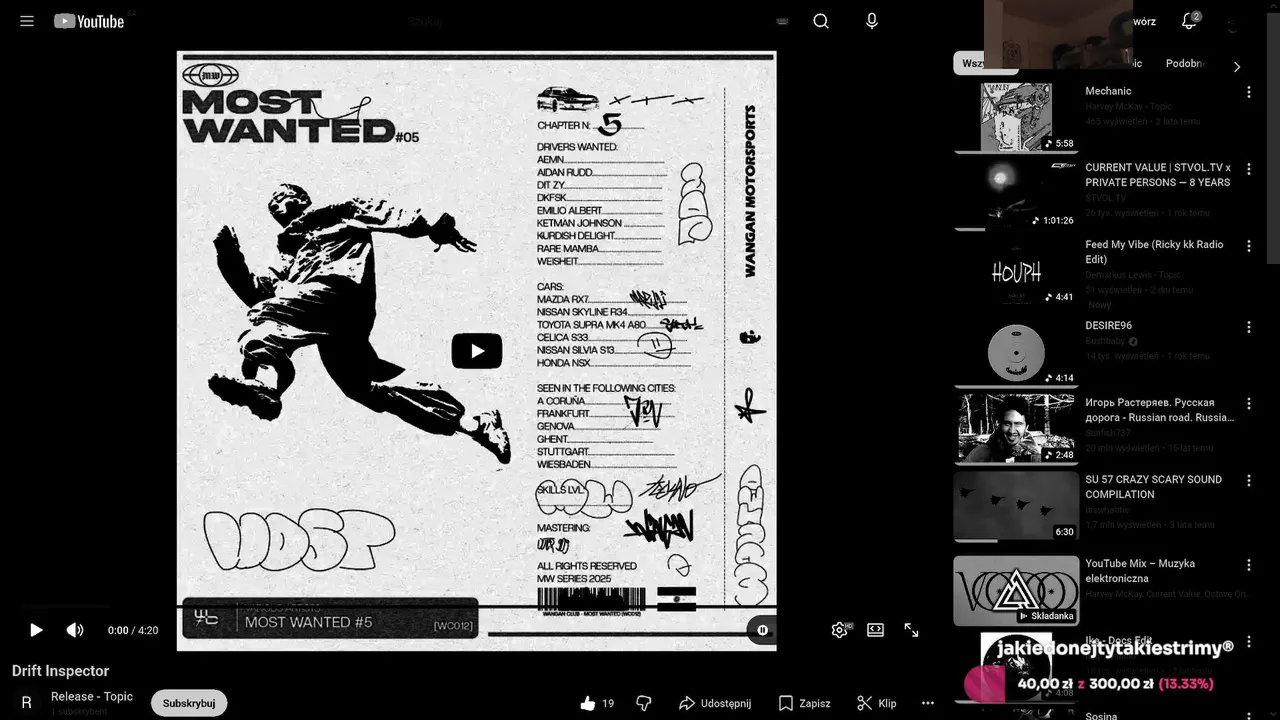Open DESIRE96 video title

click(1108, 325)
